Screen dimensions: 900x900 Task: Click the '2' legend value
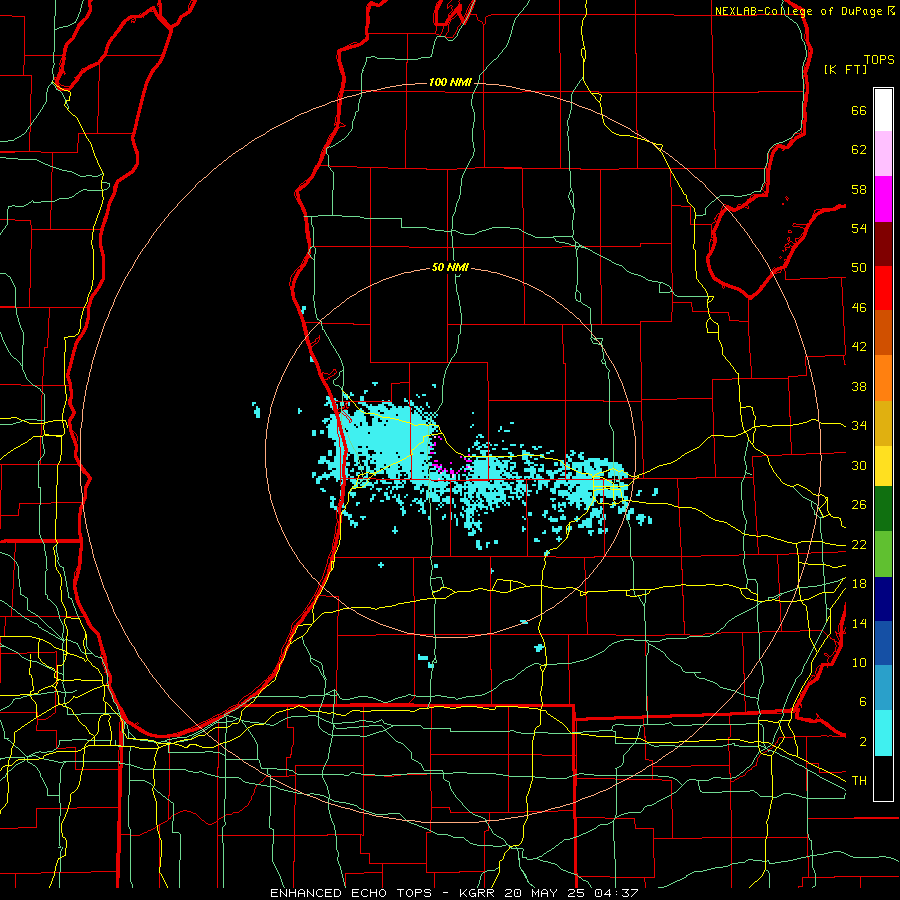pyautogui.click(x=862, y=742)
